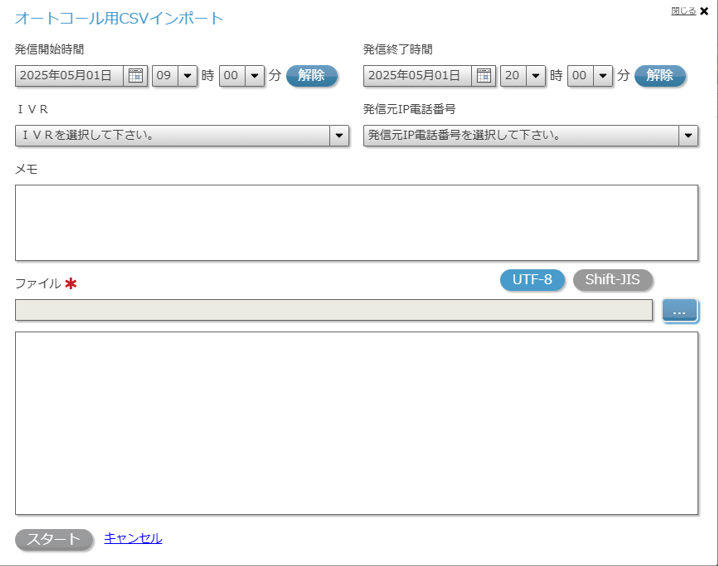The height and width of the screenshot is (566, 718).
Task: Click the ファイル label
Action: click(38, 283)
